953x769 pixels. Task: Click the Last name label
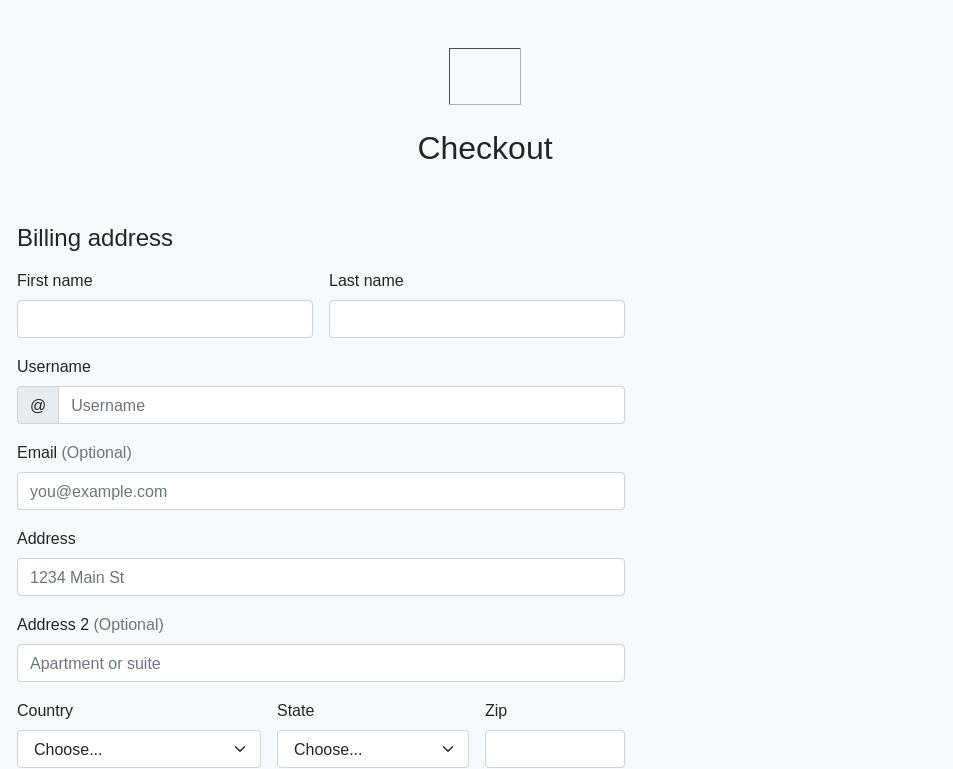coord(366,281)
